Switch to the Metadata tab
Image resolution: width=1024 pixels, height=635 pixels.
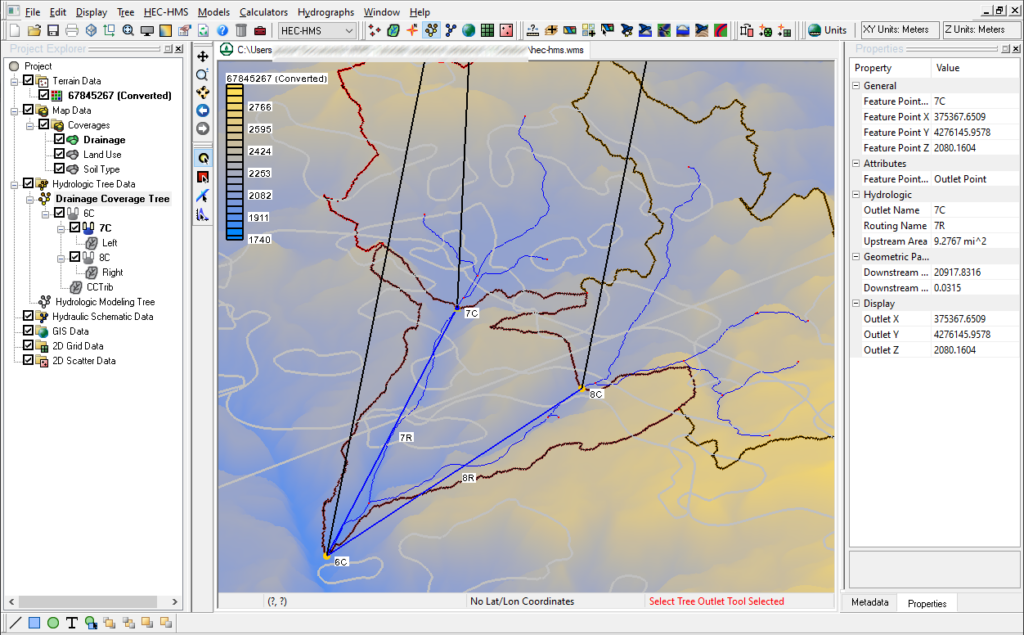[x=869, y=602]
